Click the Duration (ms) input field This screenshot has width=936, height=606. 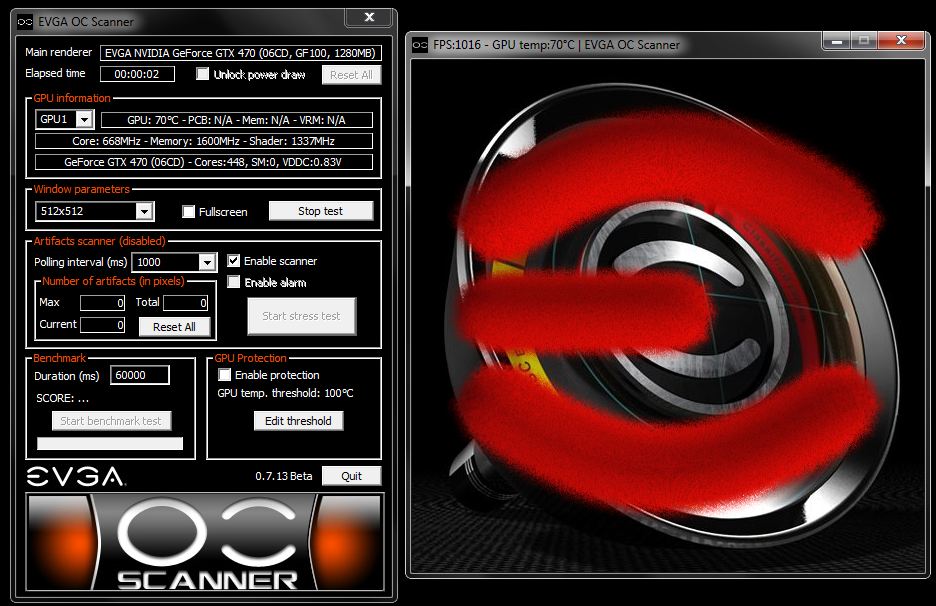(139, 375)
